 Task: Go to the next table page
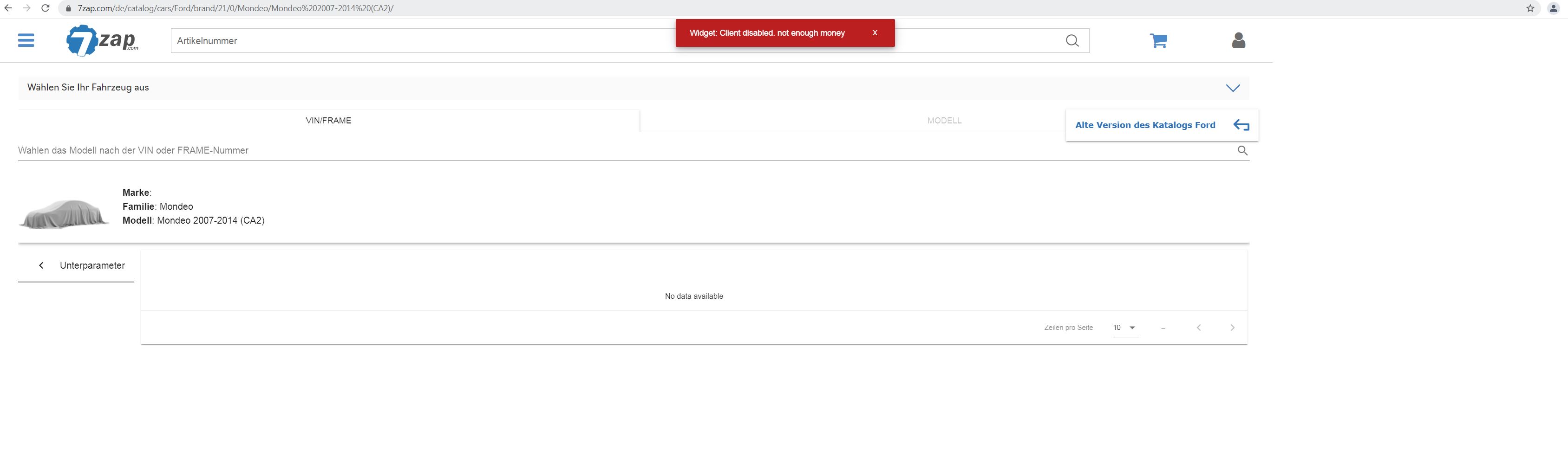(1232, 328)
